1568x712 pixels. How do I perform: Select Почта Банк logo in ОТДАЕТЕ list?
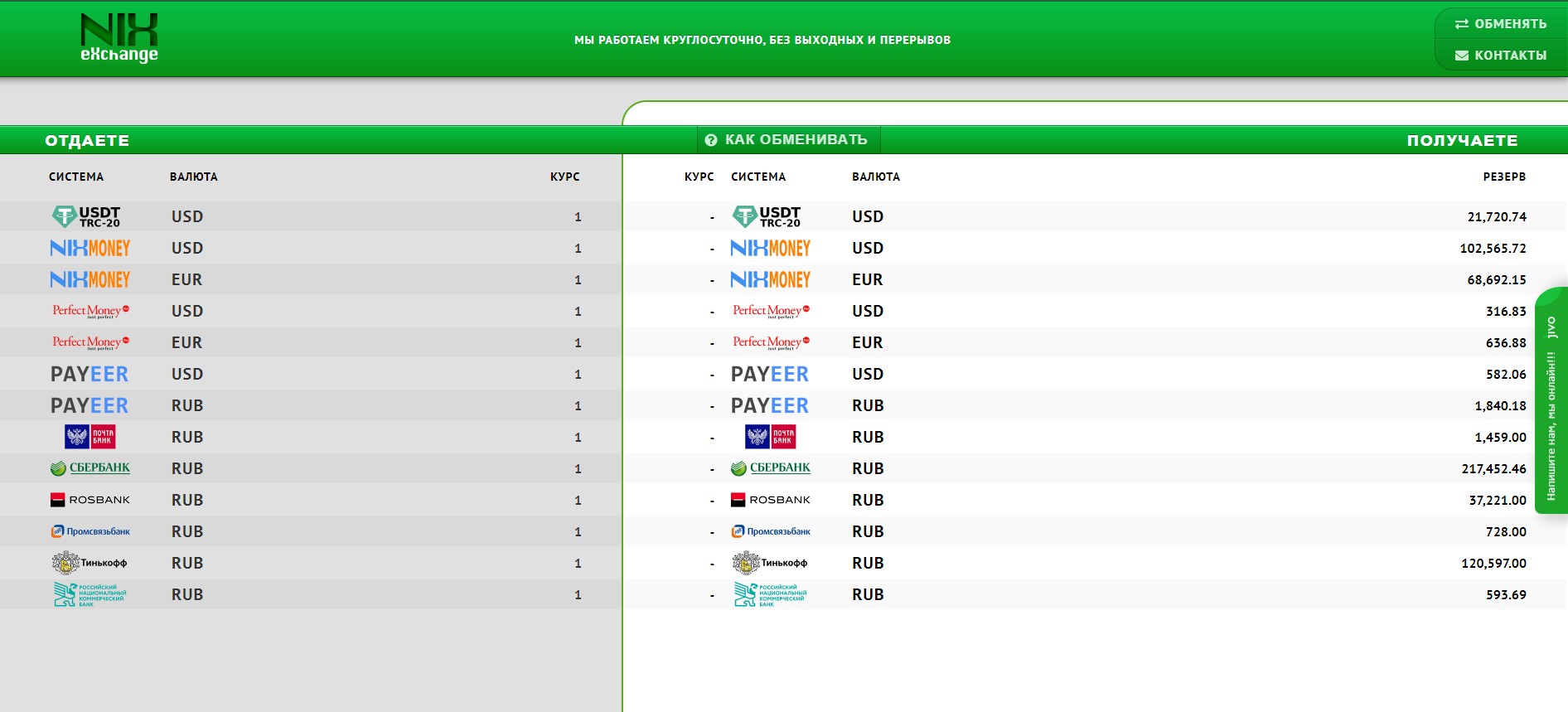pyautogui.click(x=90, y=437)
